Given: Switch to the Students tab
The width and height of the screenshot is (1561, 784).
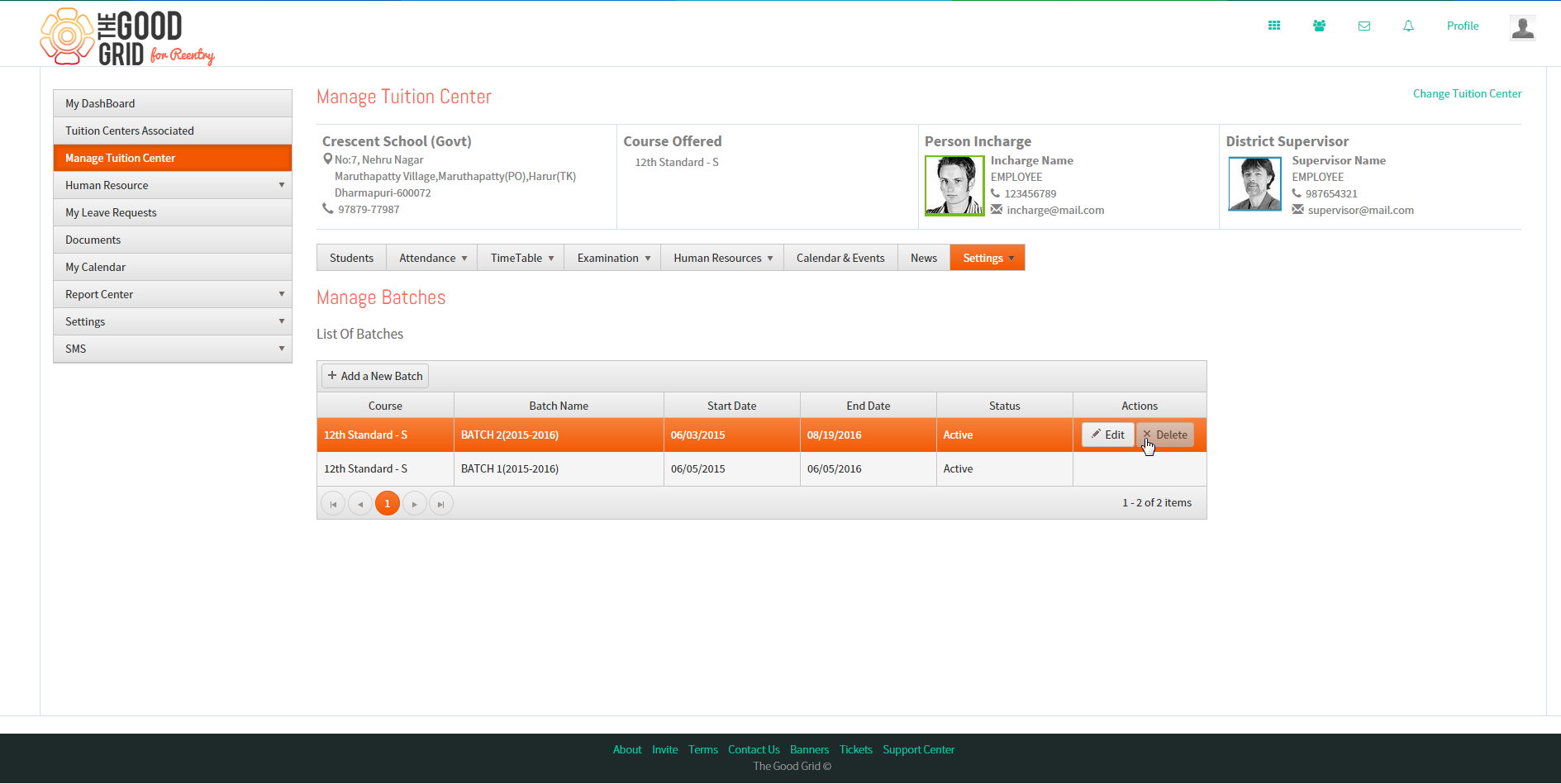Looking at the screenshot, I should tap(351, 258).
